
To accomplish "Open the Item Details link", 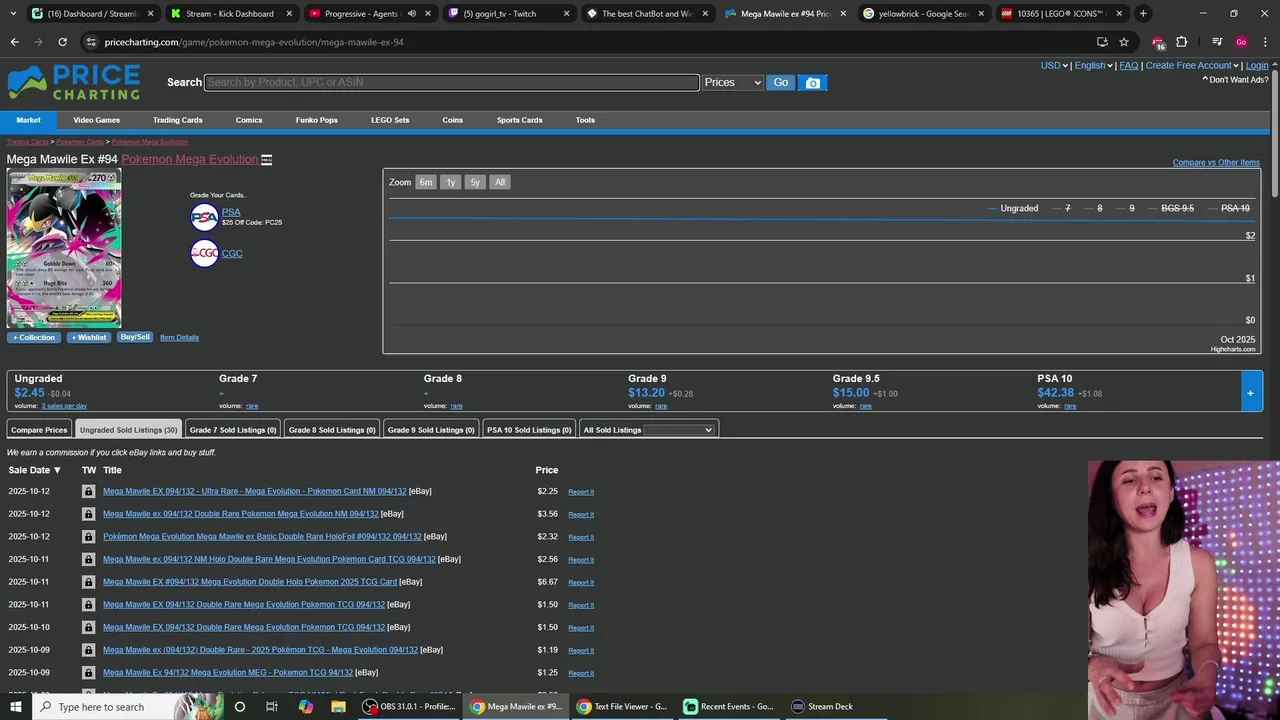I will [x=179, y=337].
